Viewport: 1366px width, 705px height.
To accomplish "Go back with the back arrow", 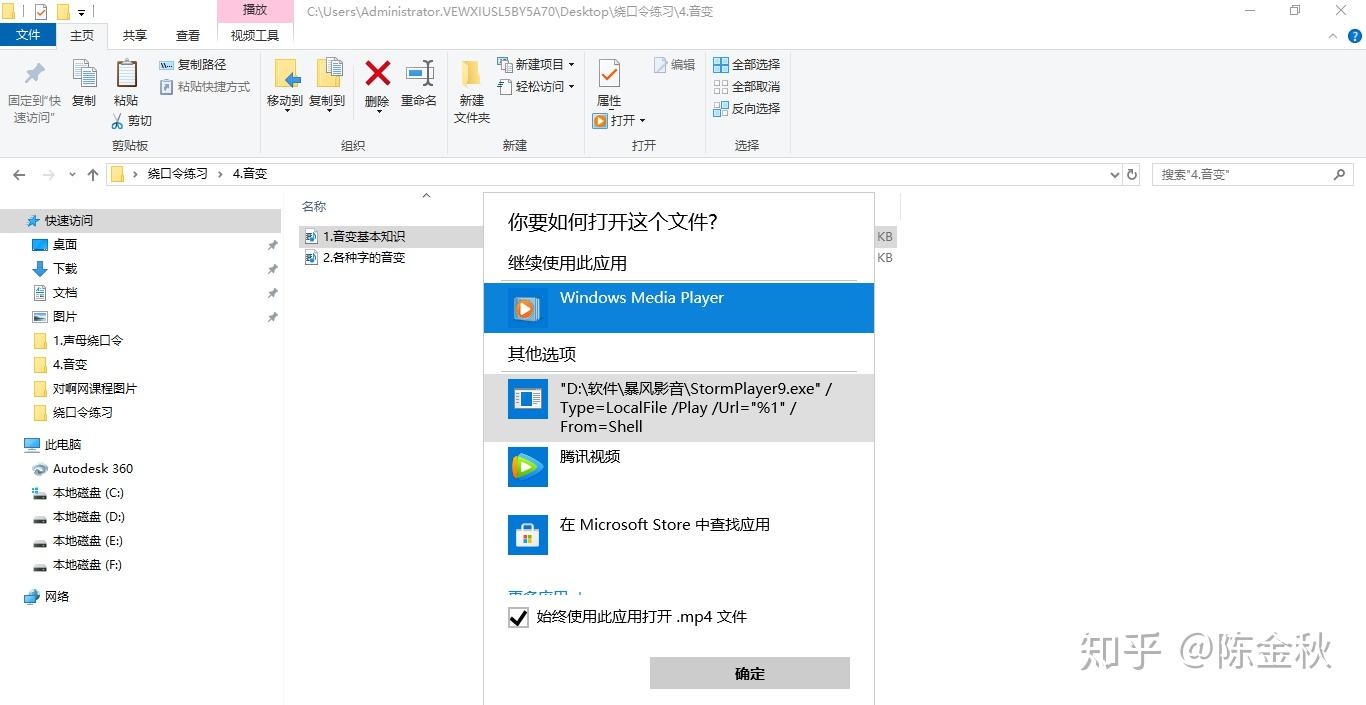I will (x=19, y=175).
